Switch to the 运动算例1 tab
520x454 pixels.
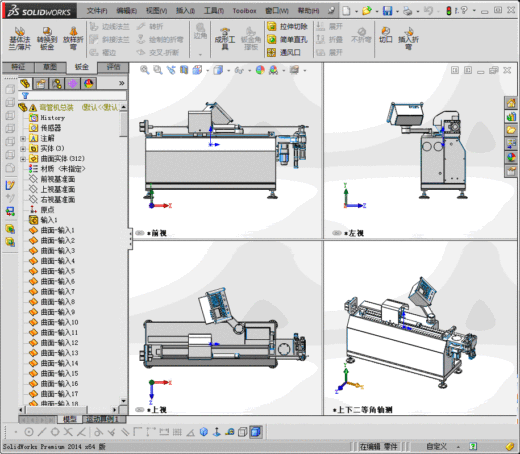(102, 419)
